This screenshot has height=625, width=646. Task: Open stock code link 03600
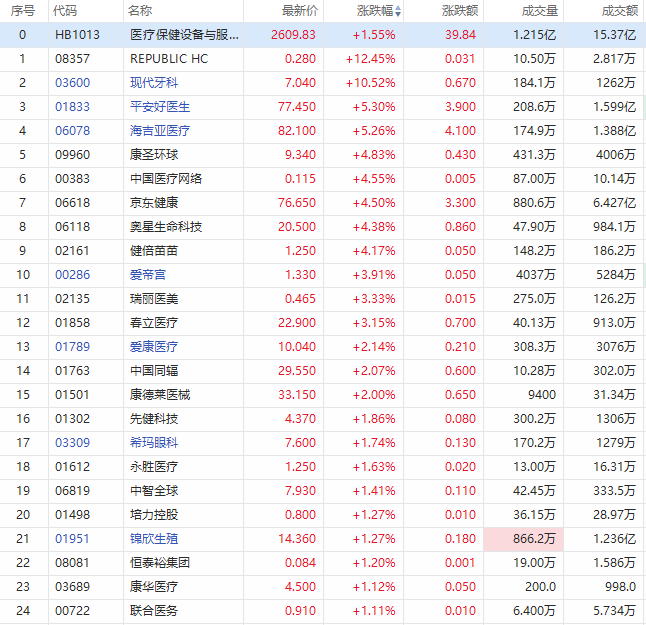pos(73,83)
